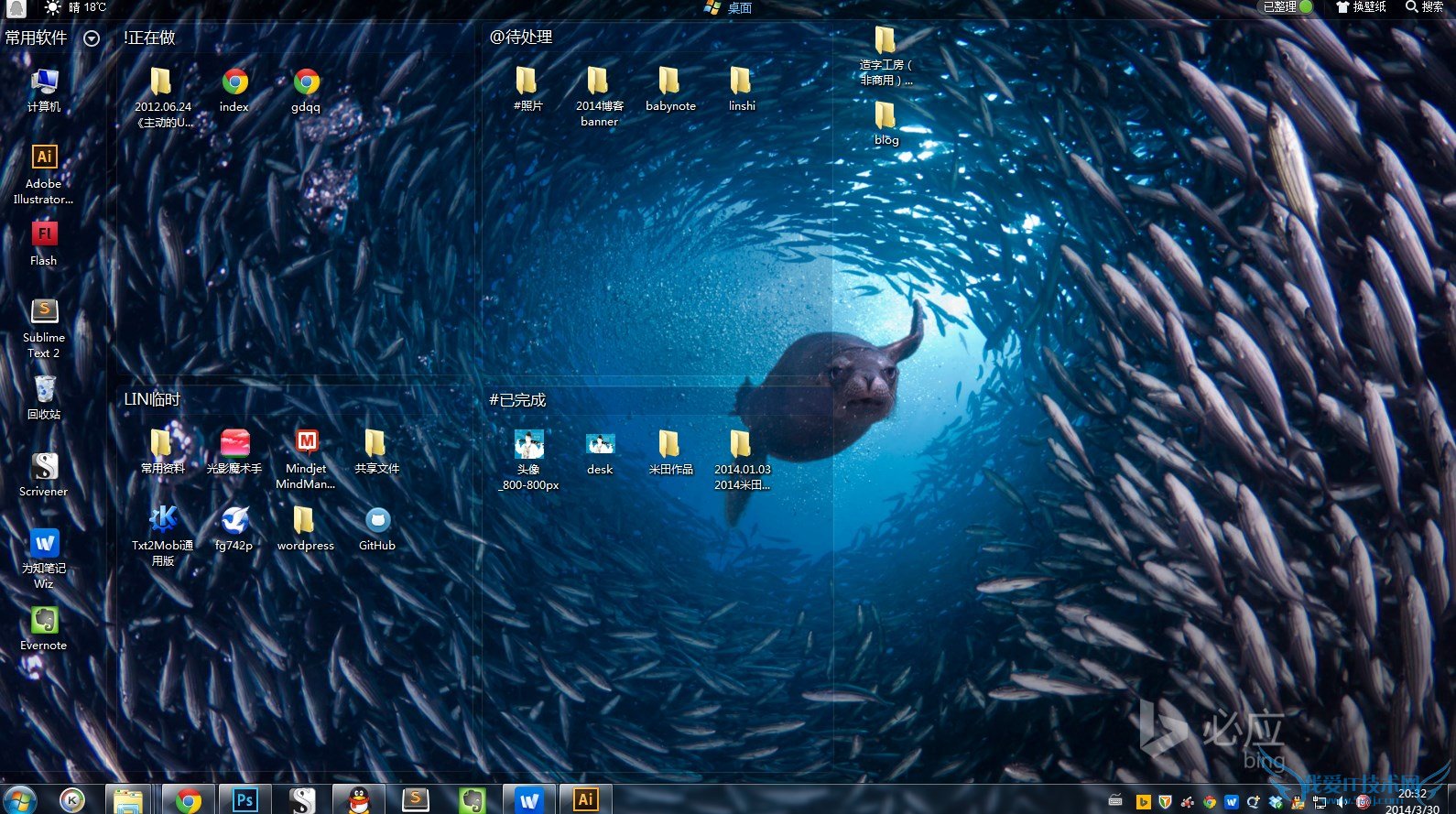Click the 换壁纸 change wallpaper button

(x=1361, y=7)
